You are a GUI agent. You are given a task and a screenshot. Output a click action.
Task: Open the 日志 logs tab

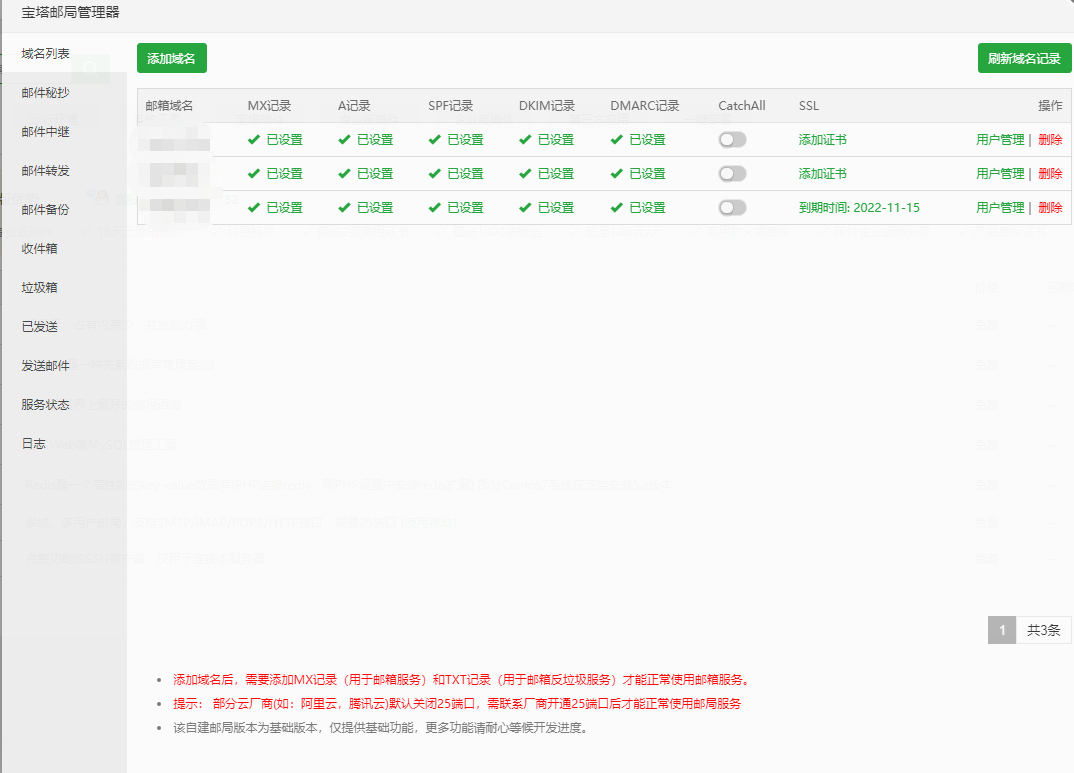point(34,443)
